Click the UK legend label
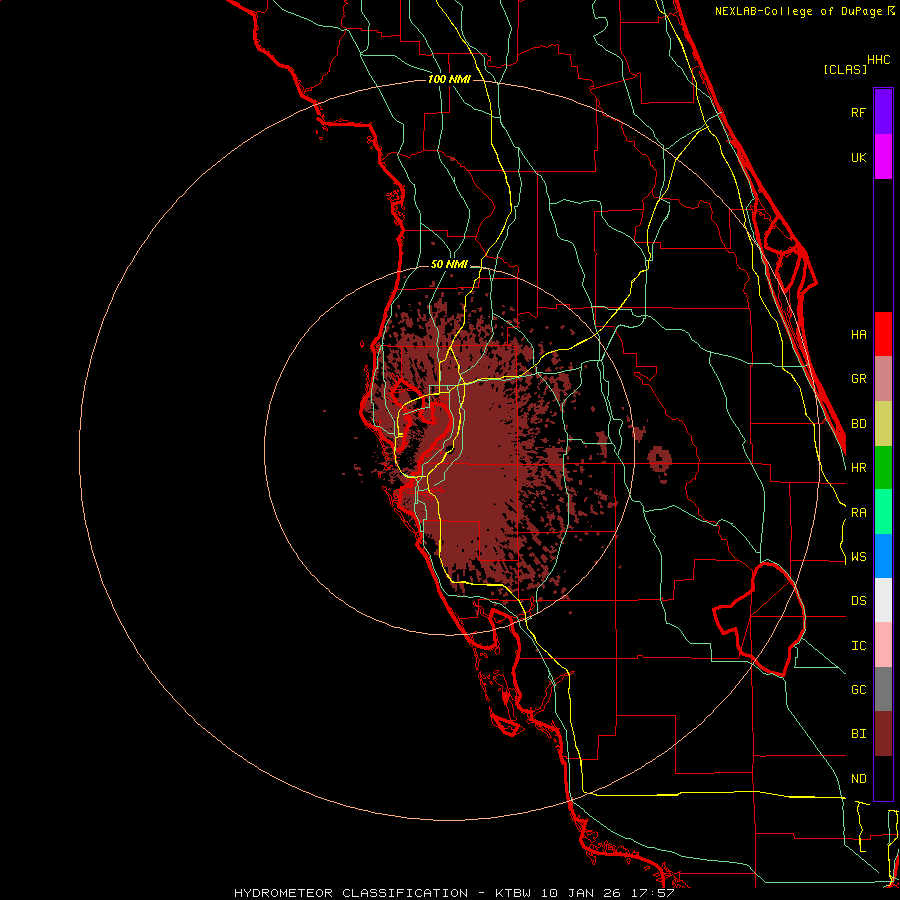This screenshot has width=900, height=900. point(859,157)
